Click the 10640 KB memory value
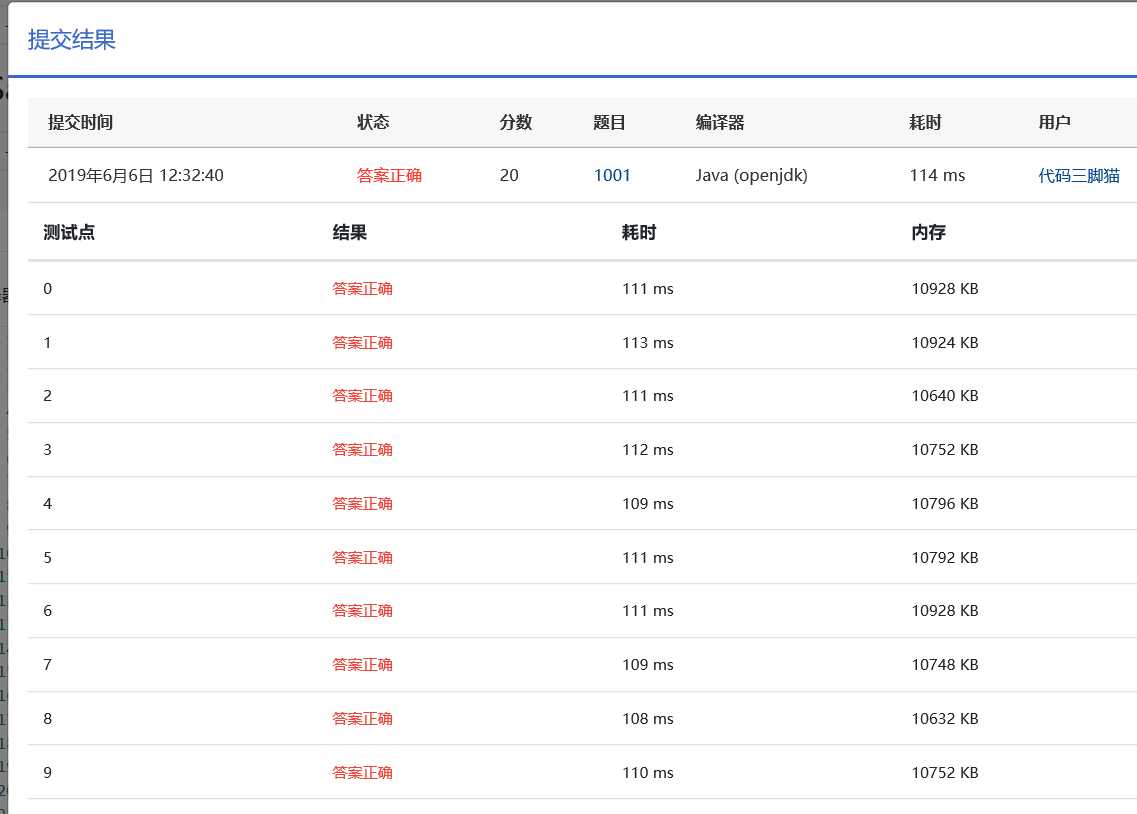This screenshot has height=814, width=1137. (944, 396)
